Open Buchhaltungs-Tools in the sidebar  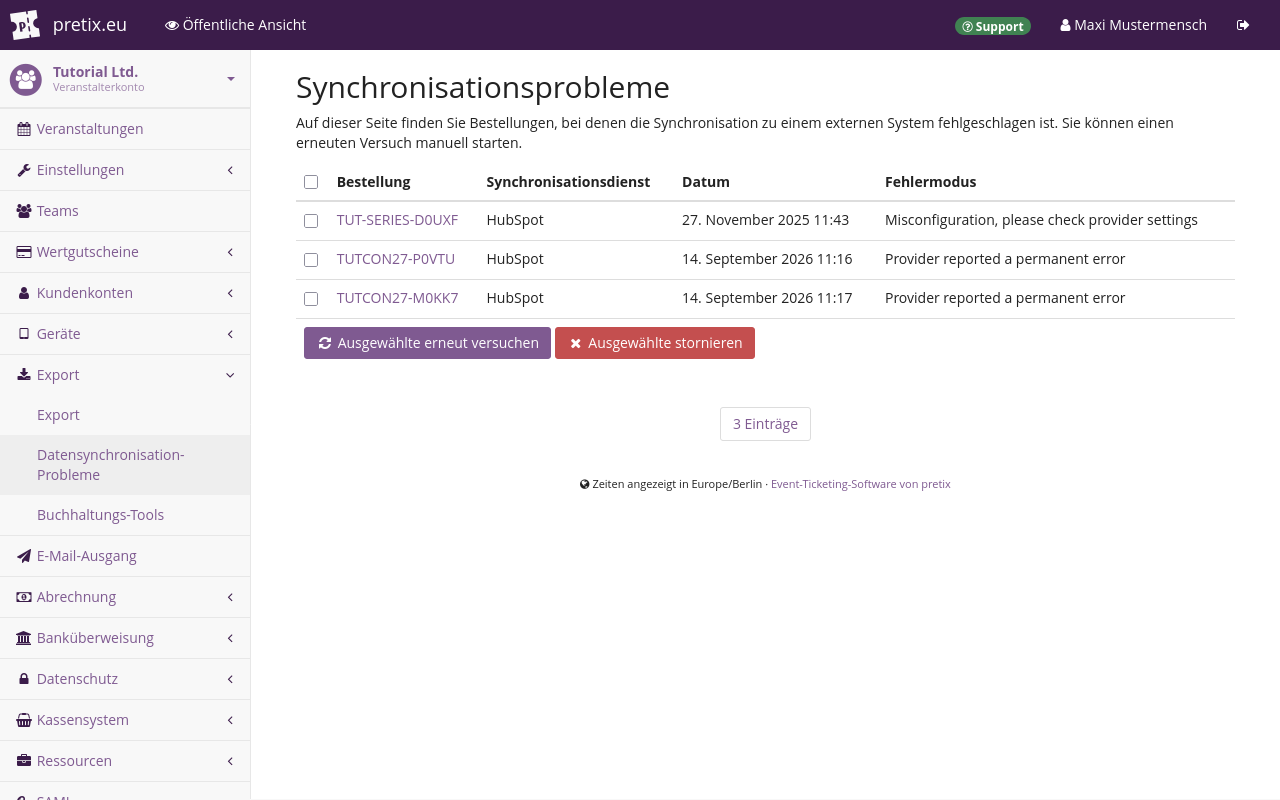125,515
